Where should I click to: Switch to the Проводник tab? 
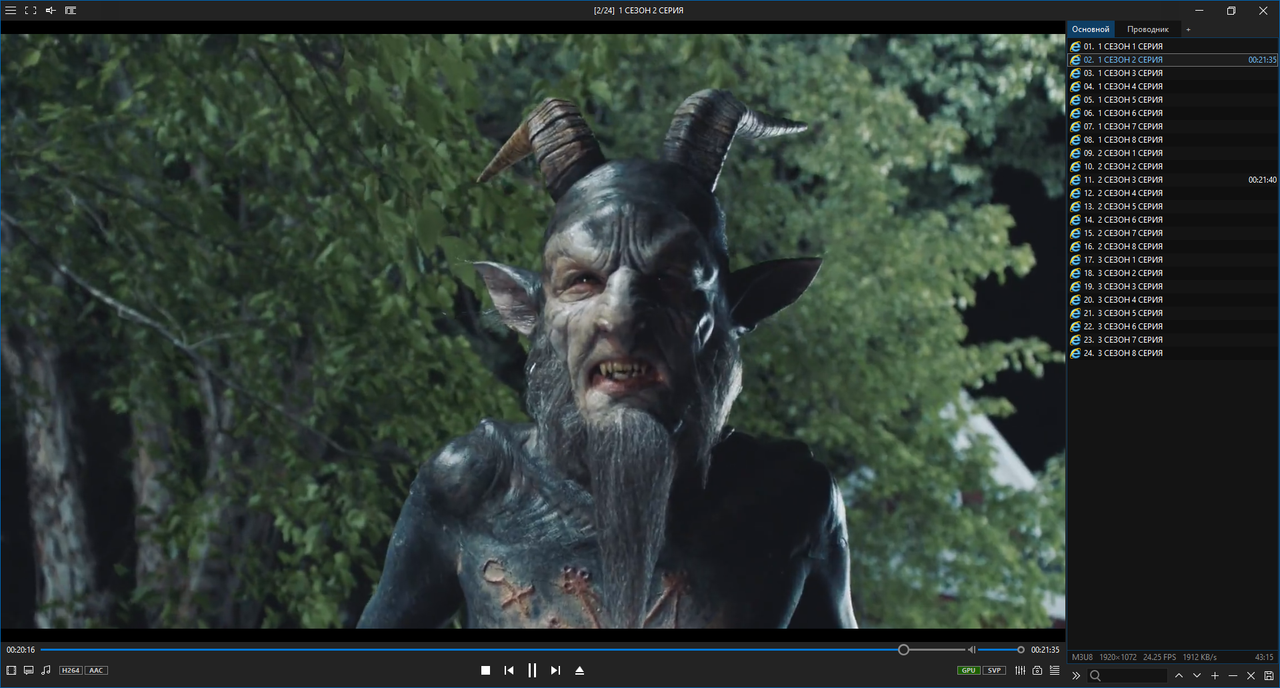pyautogui.click(x=1147, y=29)
